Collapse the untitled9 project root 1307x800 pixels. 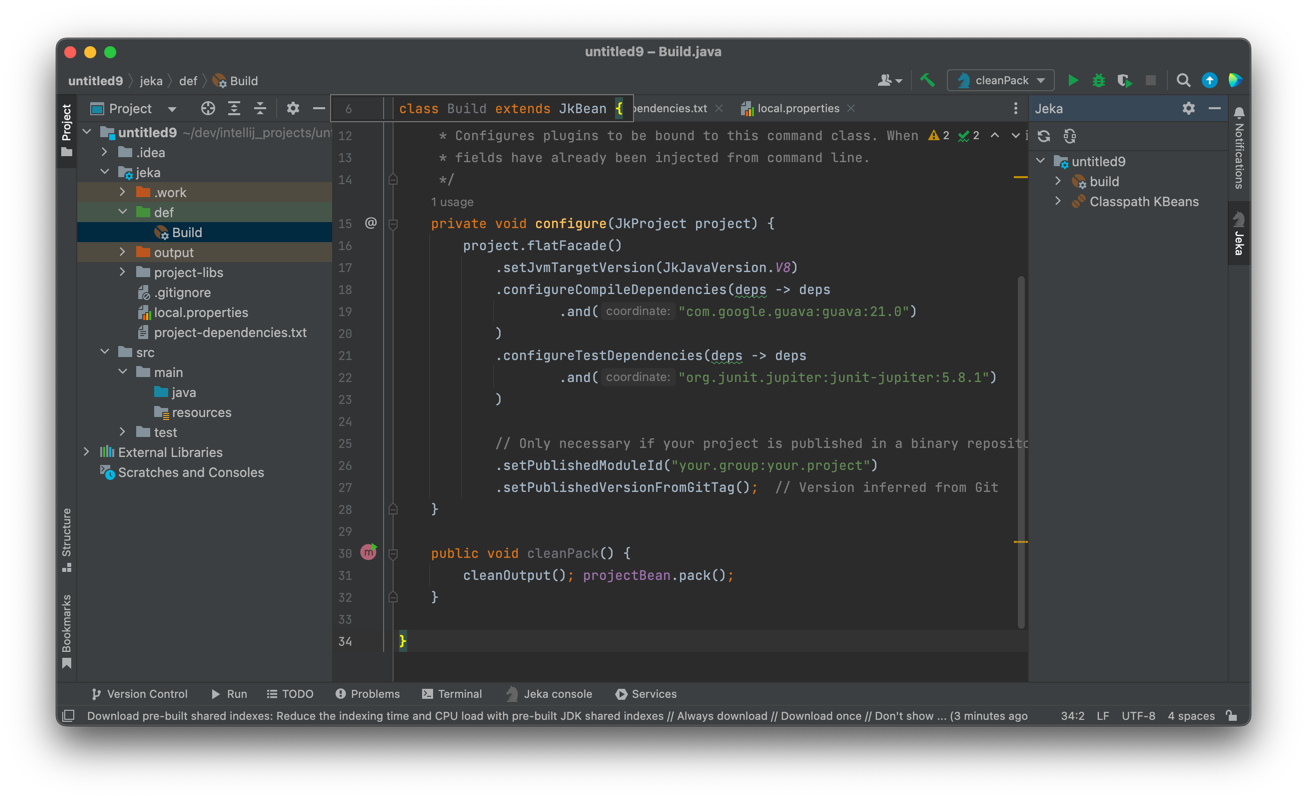pyautogui.click(x=87, y=132)
